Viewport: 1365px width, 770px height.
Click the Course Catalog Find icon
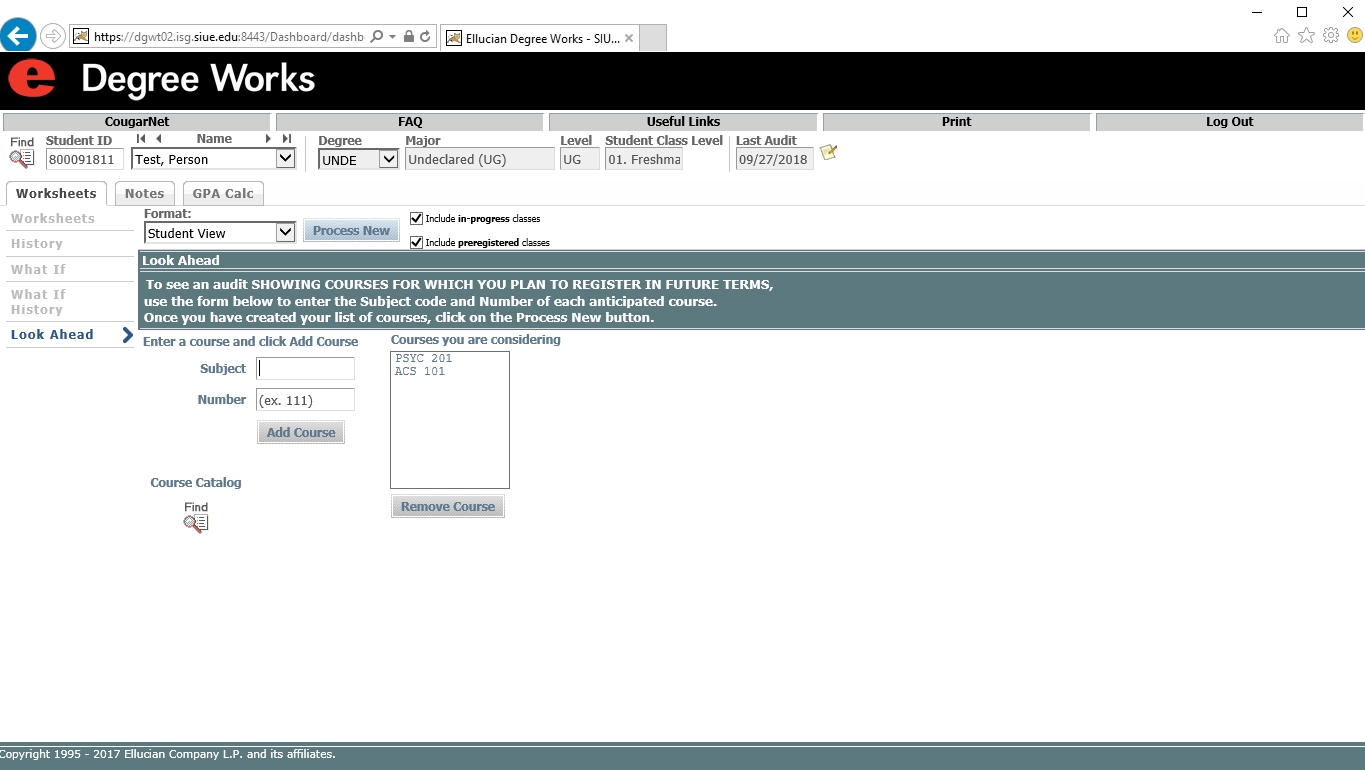[x=196, y=522]
